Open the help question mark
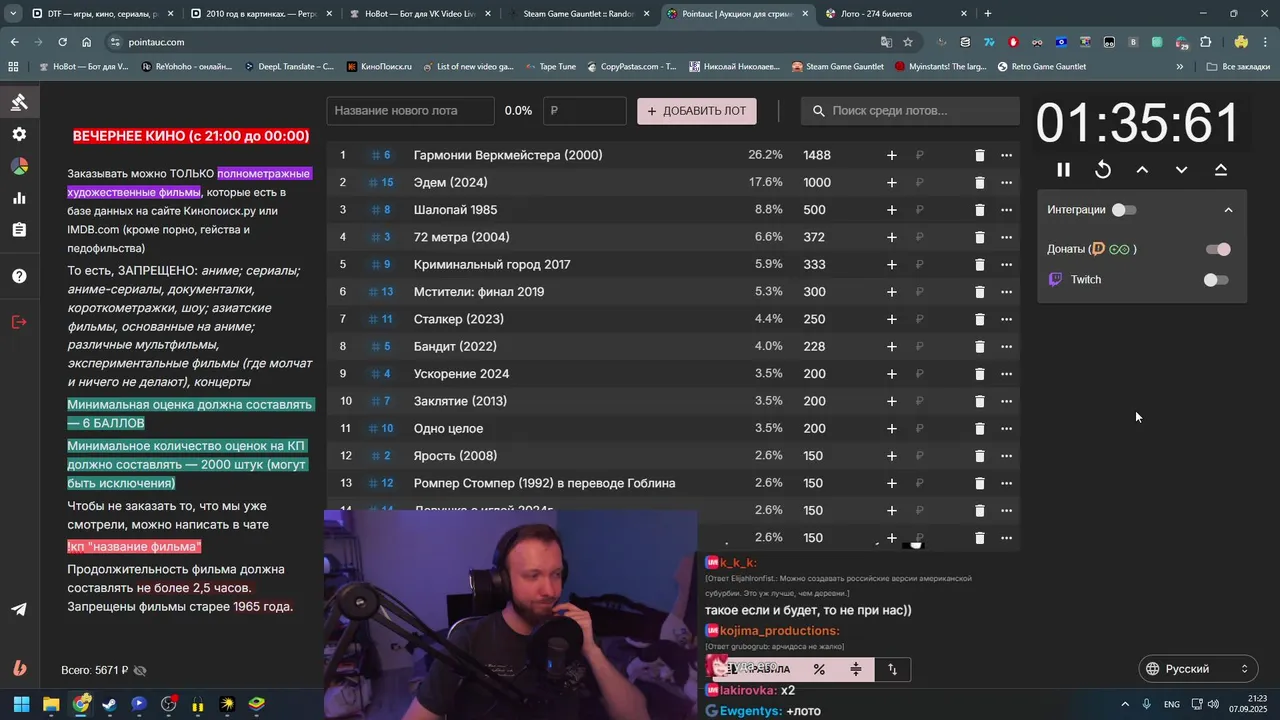 (19, 276)
